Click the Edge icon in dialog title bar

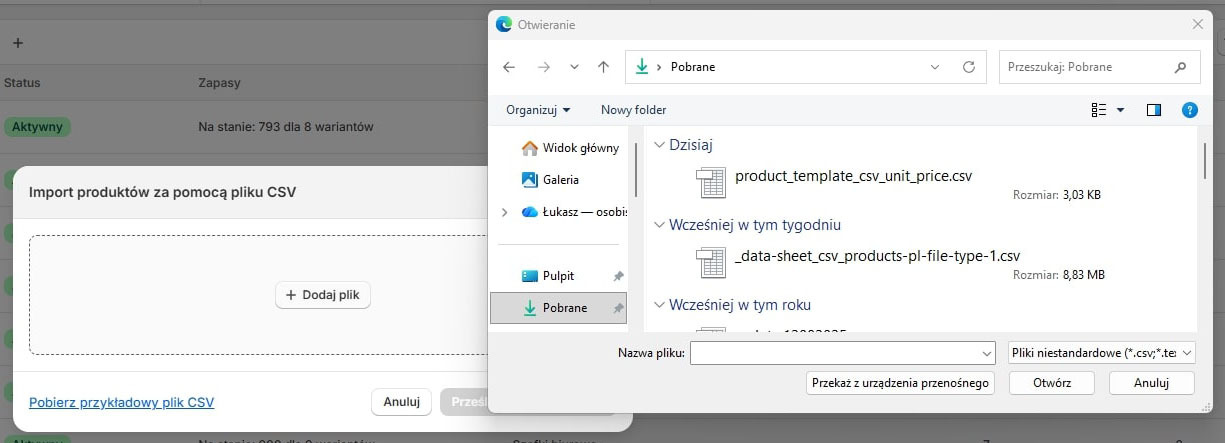tap(504, 24)
